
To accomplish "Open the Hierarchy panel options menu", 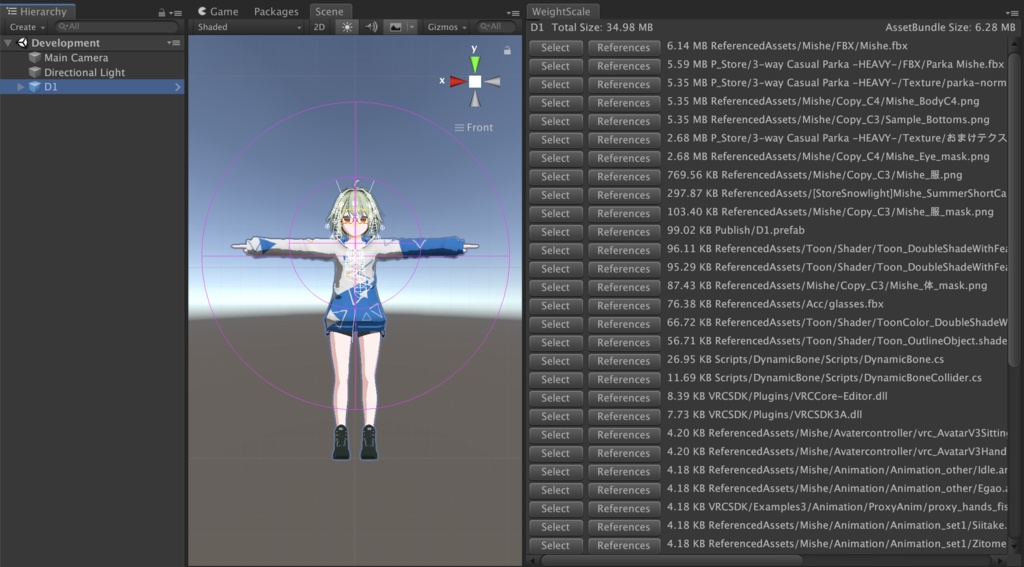I will pos(176,12).
